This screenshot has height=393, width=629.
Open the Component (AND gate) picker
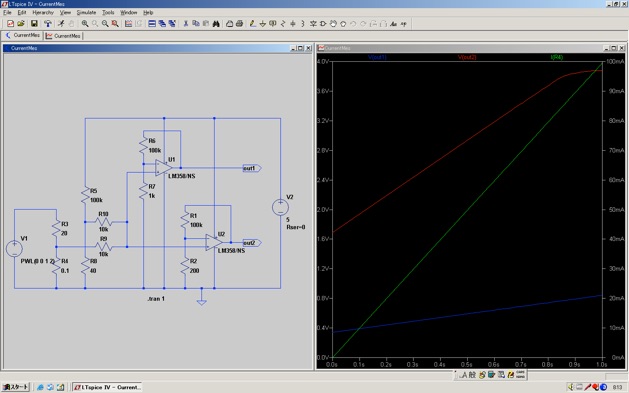point(323,24)
